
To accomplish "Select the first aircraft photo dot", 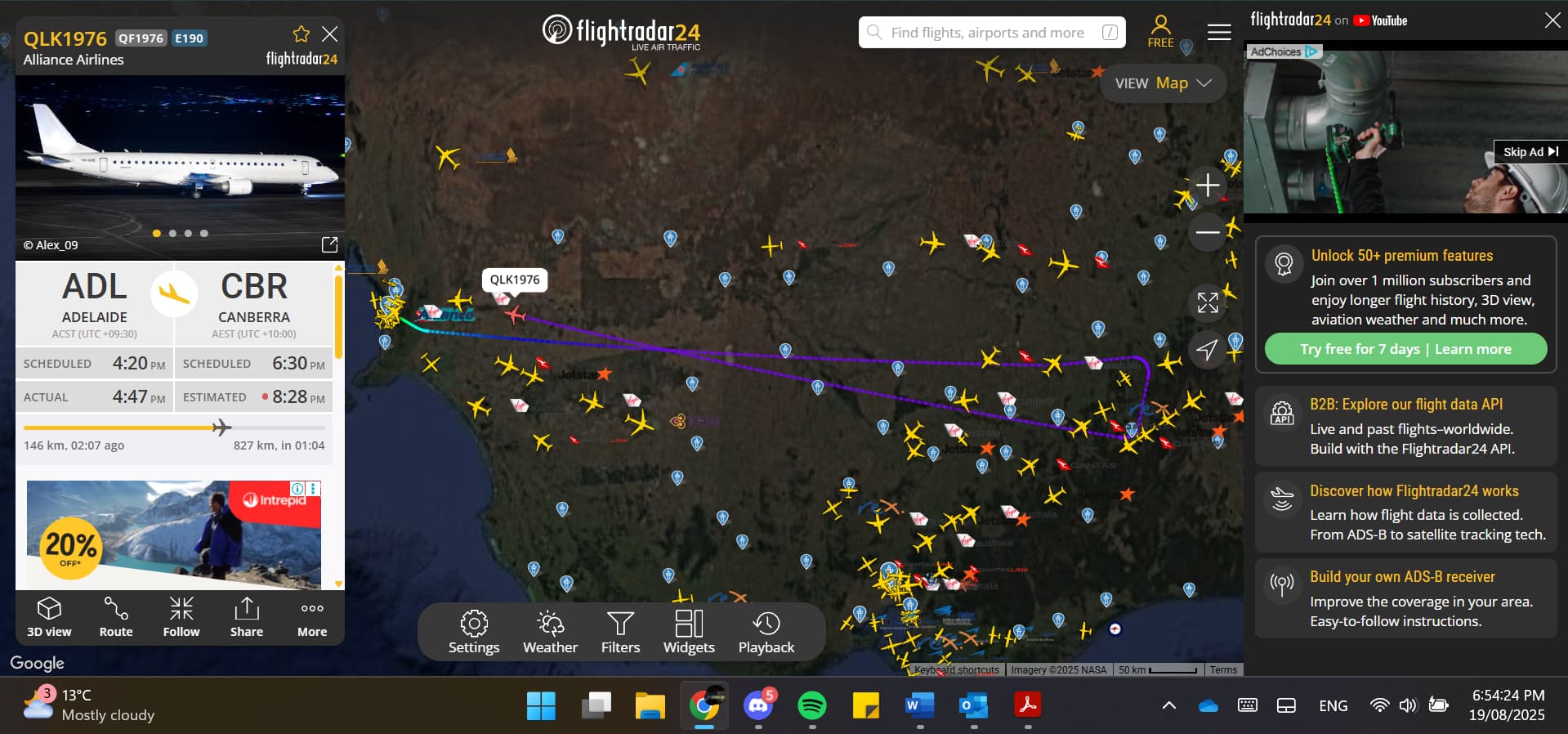I will [x=157, y=233].
